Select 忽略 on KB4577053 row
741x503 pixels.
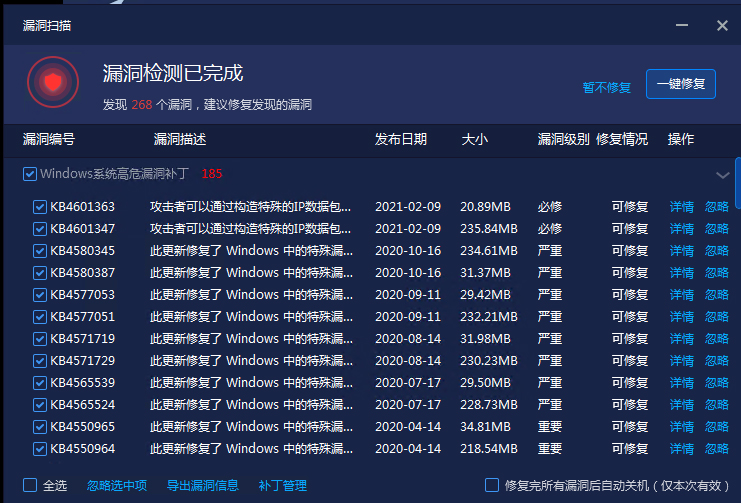[x=717, y=295]
